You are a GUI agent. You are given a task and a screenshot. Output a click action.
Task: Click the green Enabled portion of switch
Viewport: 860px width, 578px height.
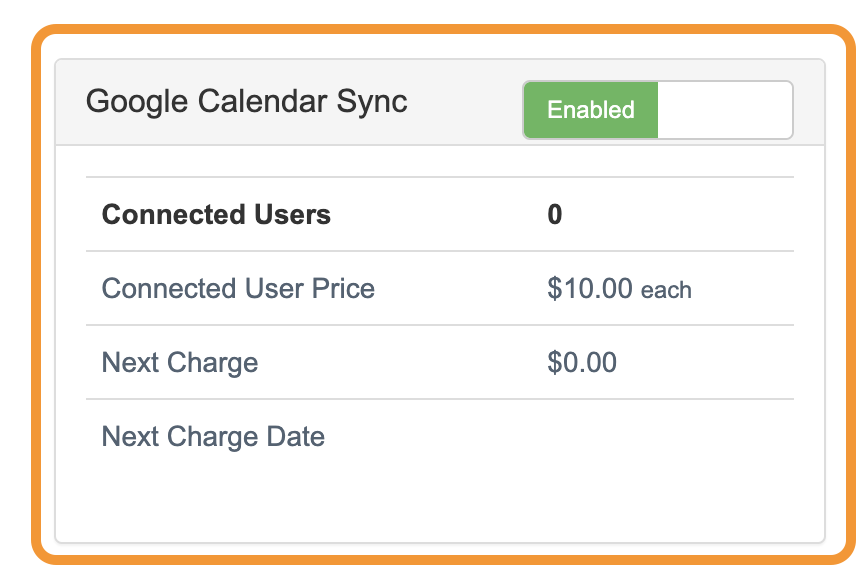(x=590, y=110)
